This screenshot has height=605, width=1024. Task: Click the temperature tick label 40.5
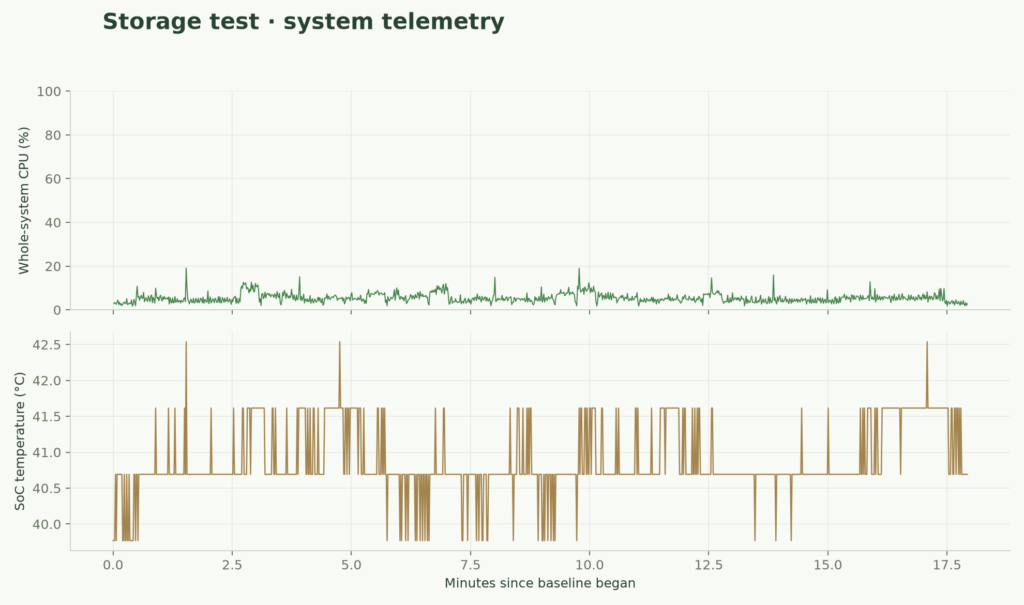point(47,488)
